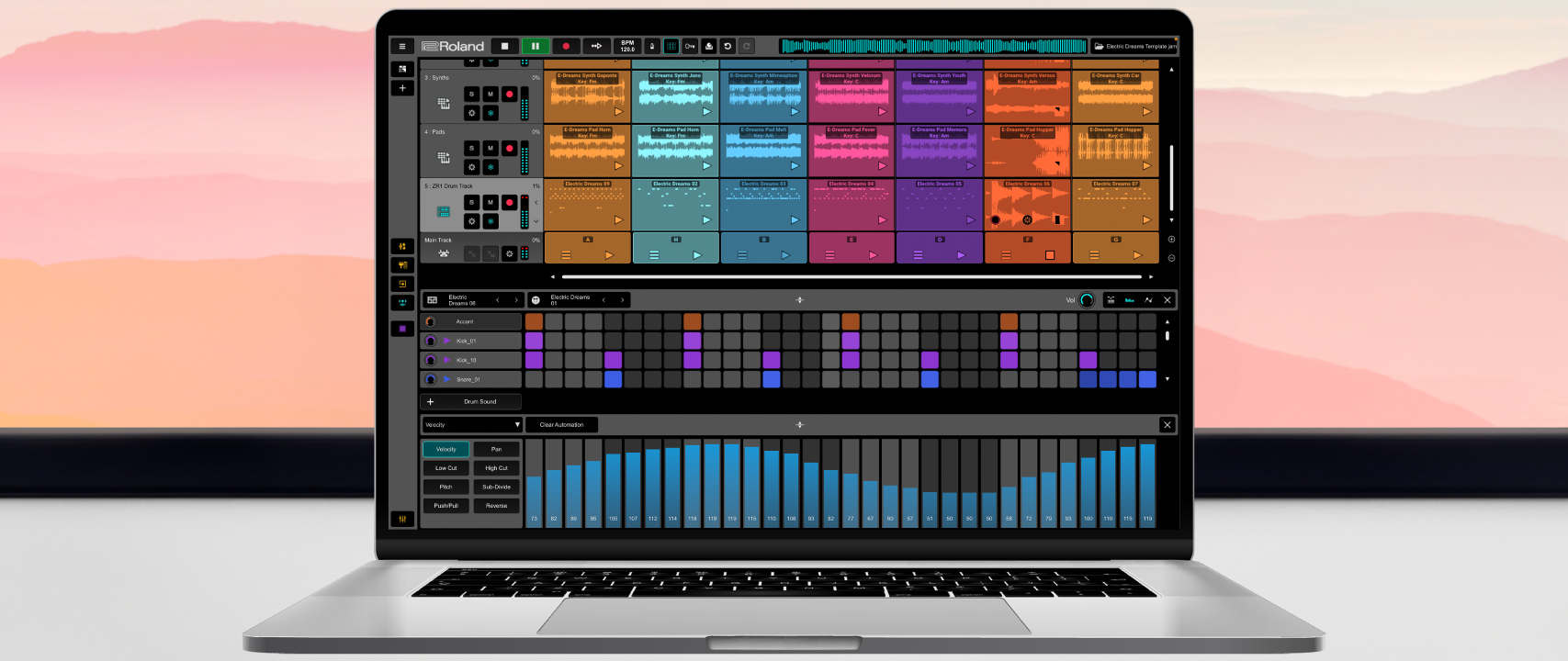Go to previous pattern from Electric Dreams 06

pos(498,300)
